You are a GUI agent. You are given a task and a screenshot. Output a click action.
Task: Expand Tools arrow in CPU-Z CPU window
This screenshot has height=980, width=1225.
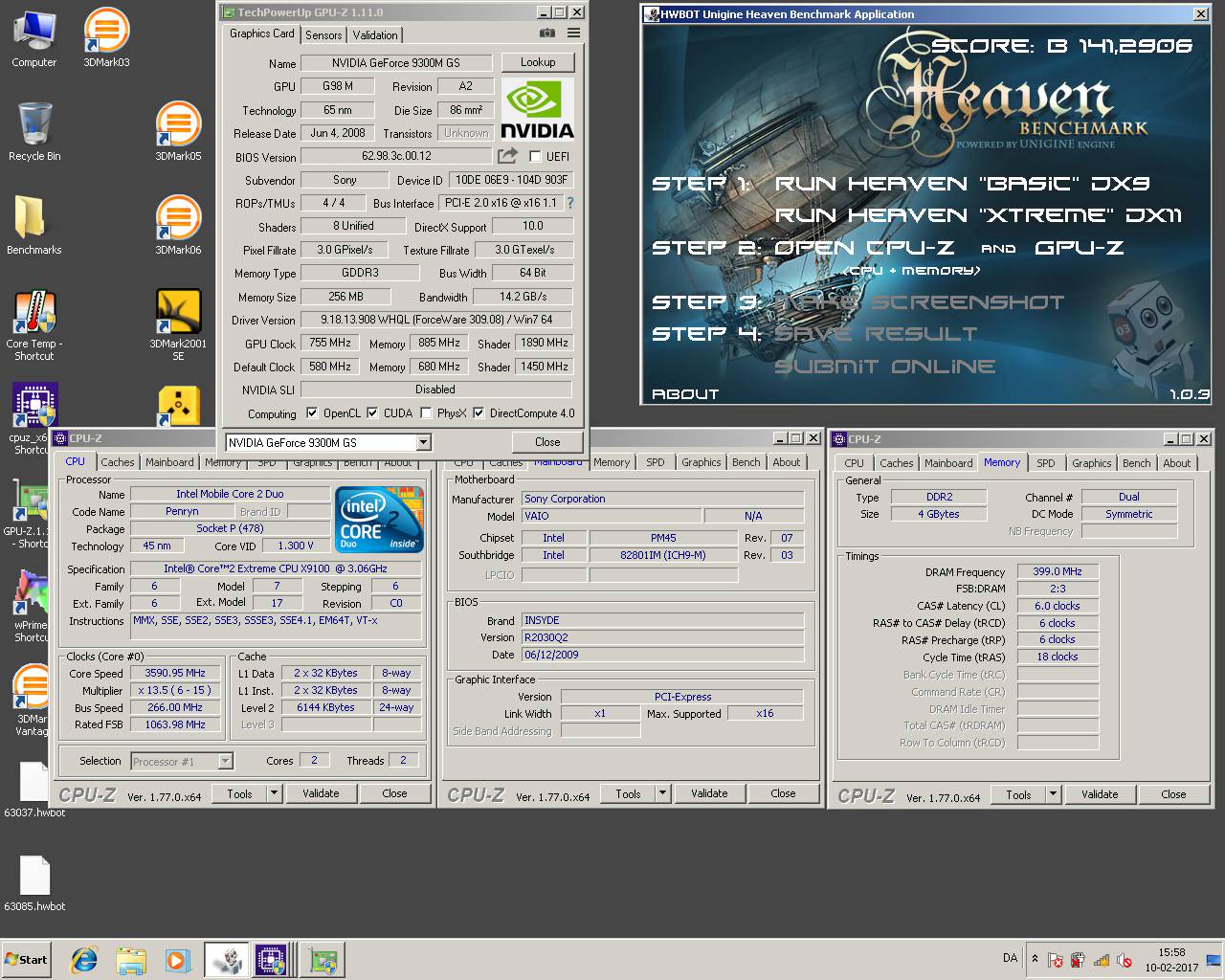[x=274, y=793]
